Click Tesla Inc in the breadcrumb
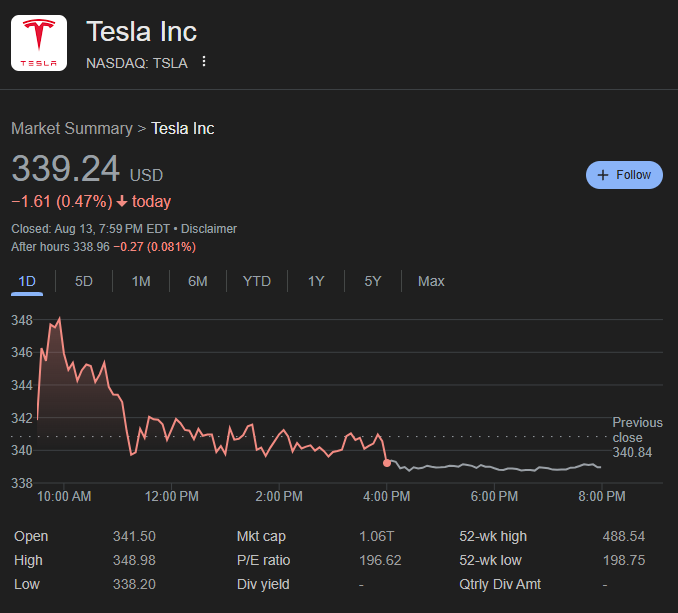 [182, 128]
